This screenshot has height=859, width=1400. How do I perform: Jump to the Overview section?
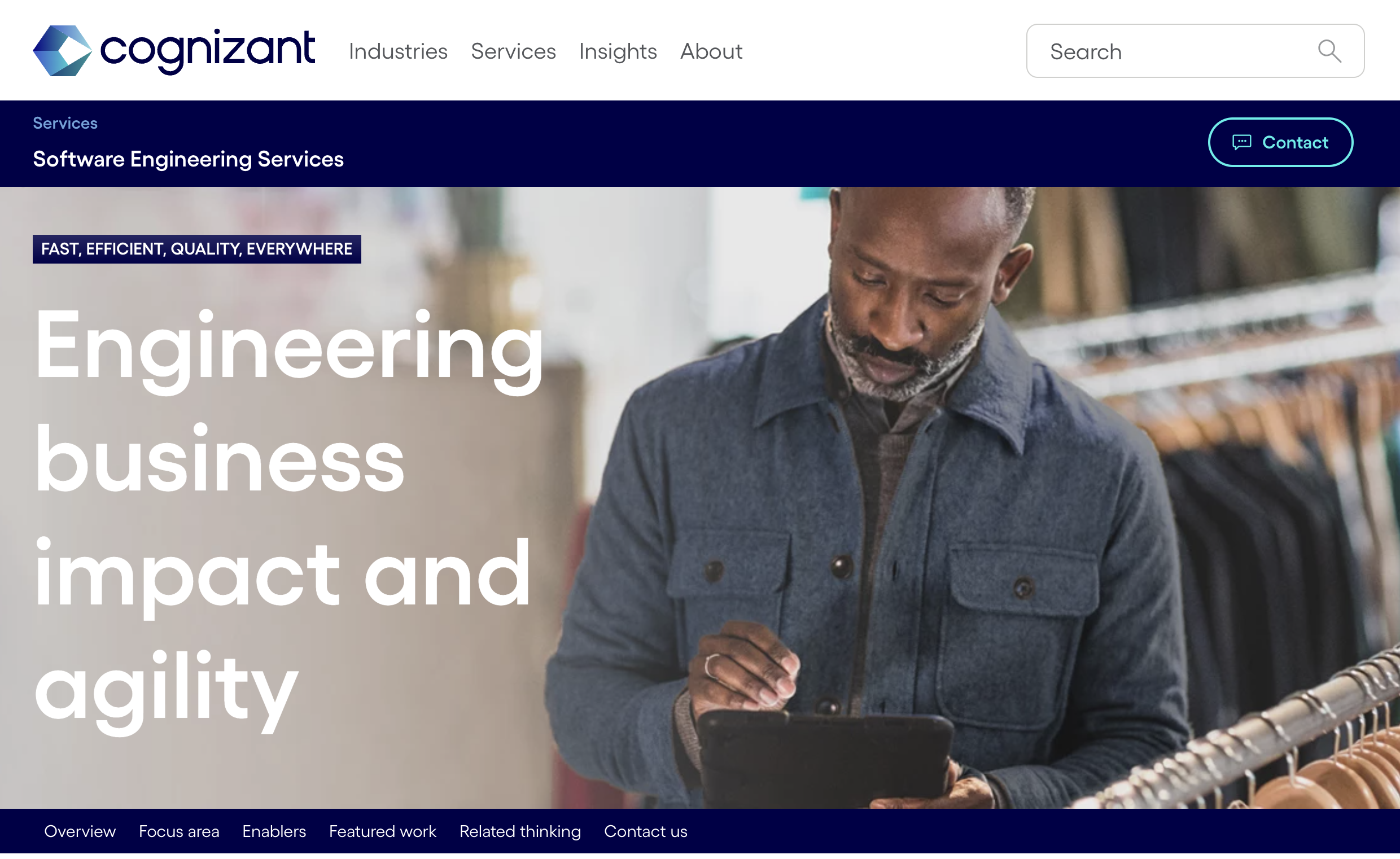80,831
